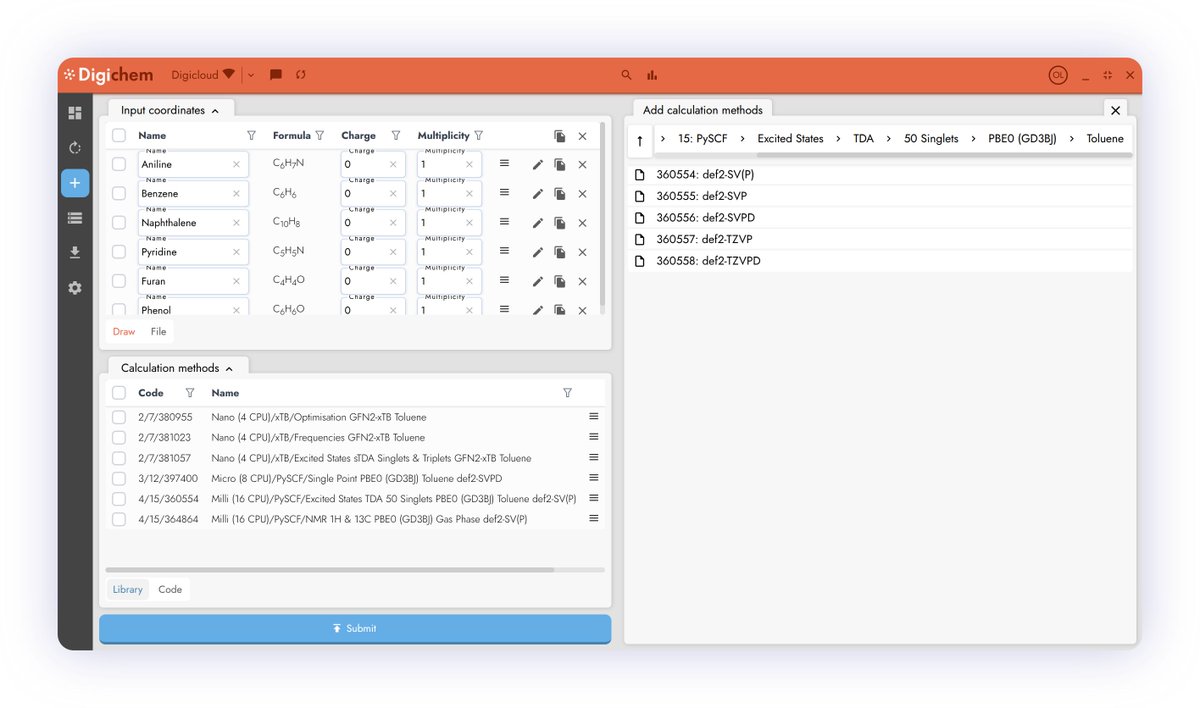1200x708 pixels.
Task: Tick the Aniline row checkbox
Action: pyautogui.click(x=119, y=164)
